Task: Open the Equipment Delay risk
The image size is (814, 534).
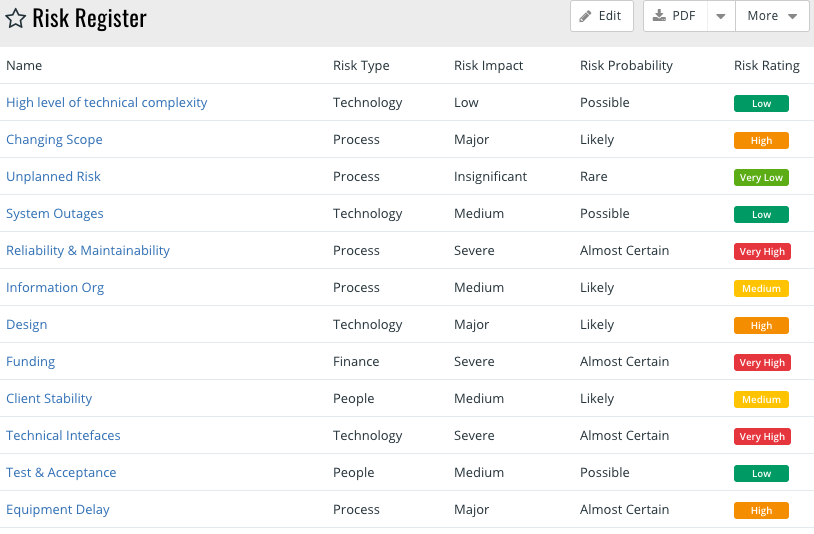Action: point(58,510)
